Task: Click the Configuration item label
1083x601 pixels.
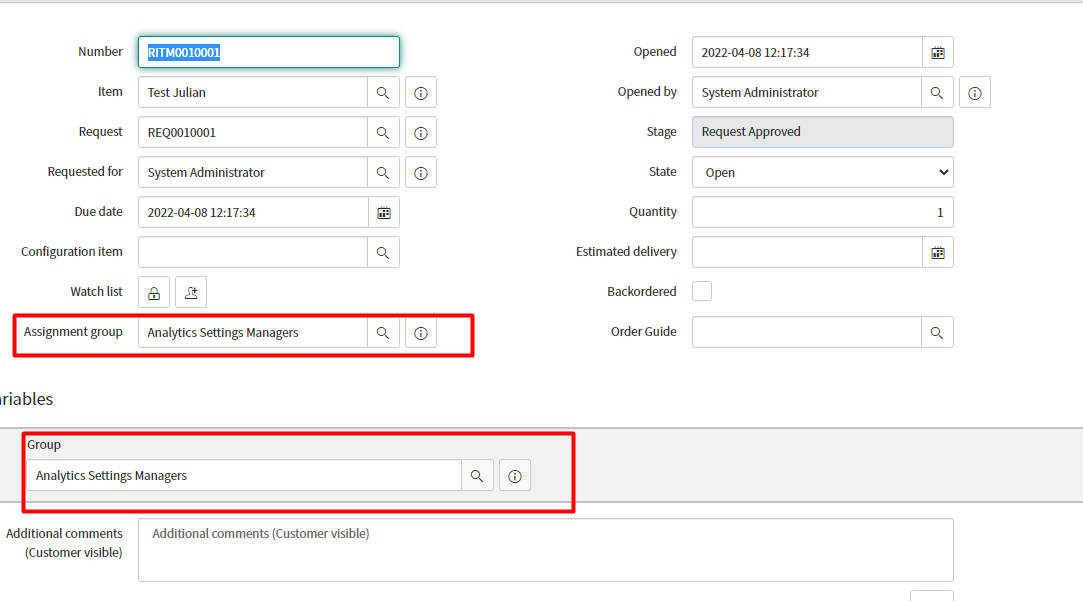Action: pyautogui.click(x=72, y=252)
